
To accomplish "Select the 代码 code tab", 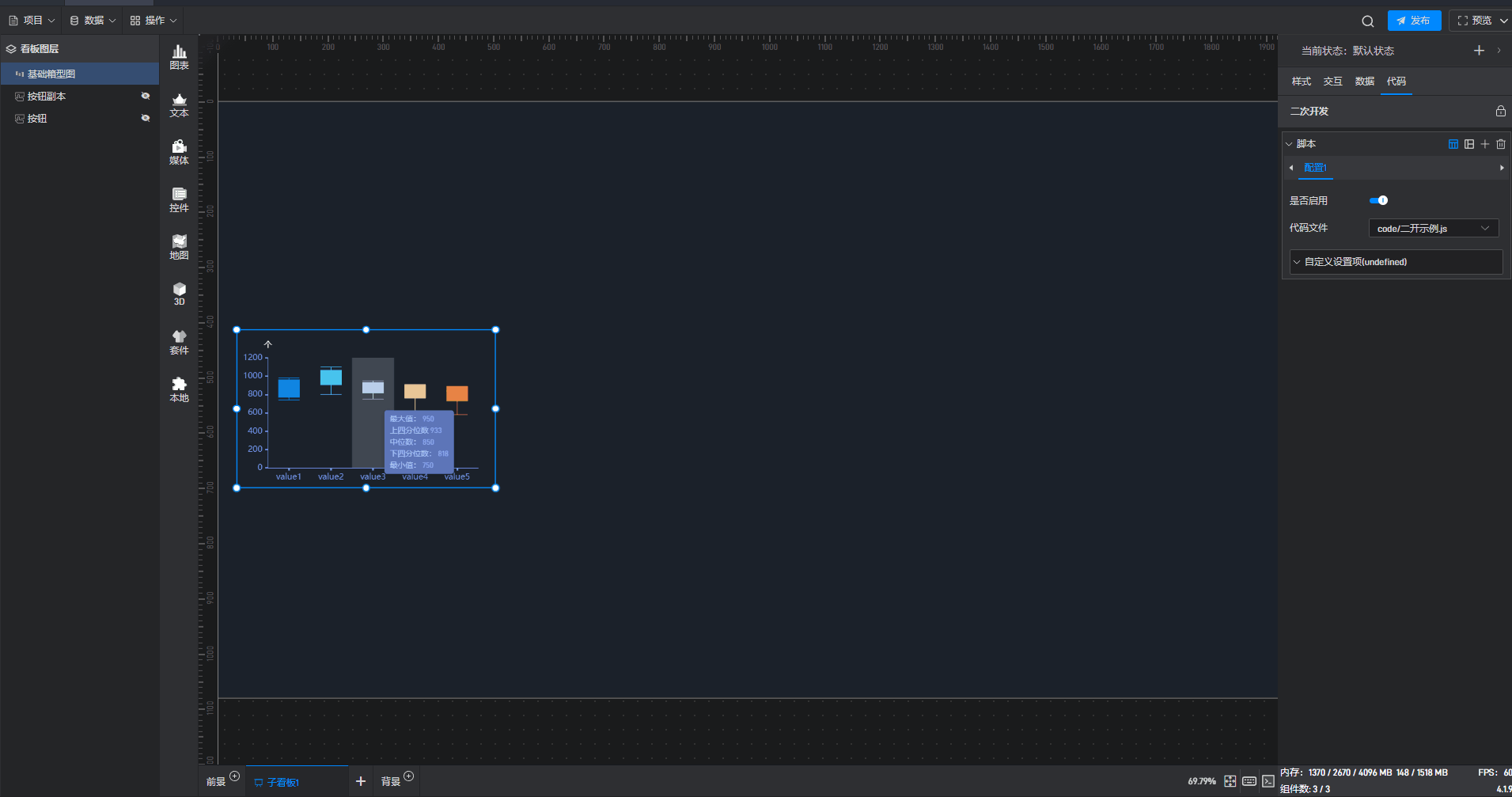I will click(x=1396, y=82).
